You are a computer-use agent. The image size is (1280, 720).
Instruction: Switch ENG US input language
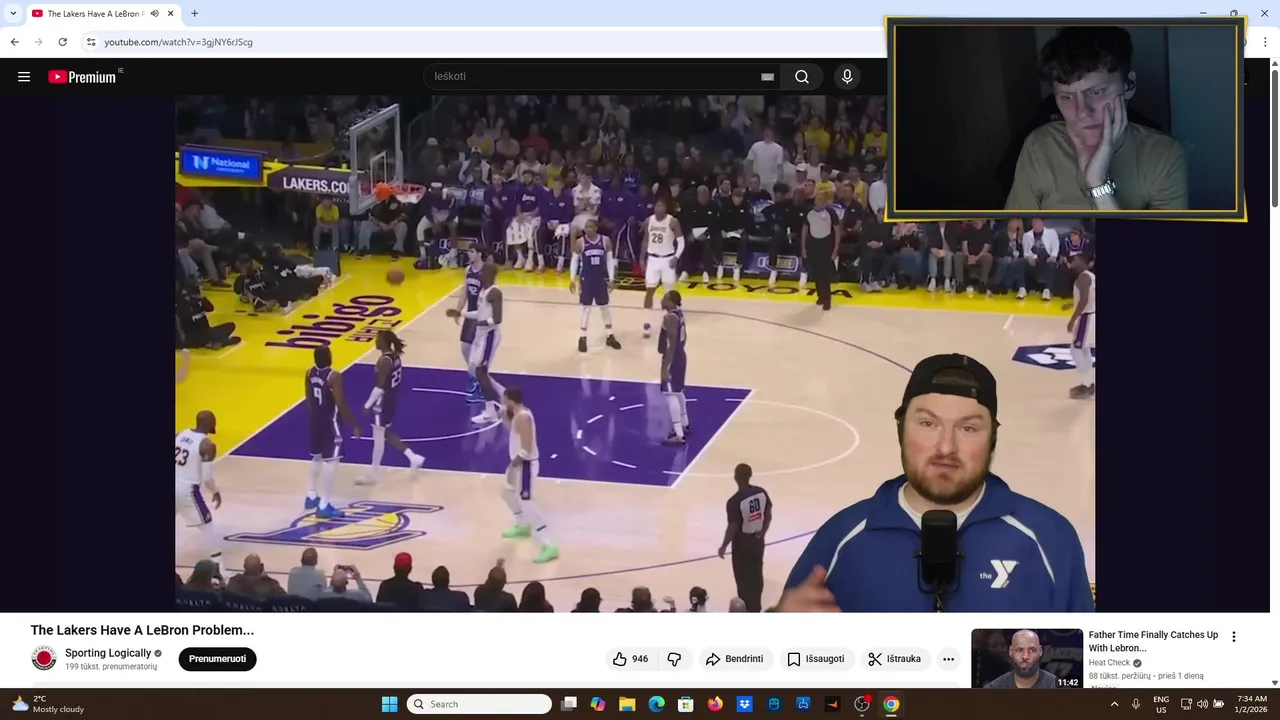[x=1161, y=704]
